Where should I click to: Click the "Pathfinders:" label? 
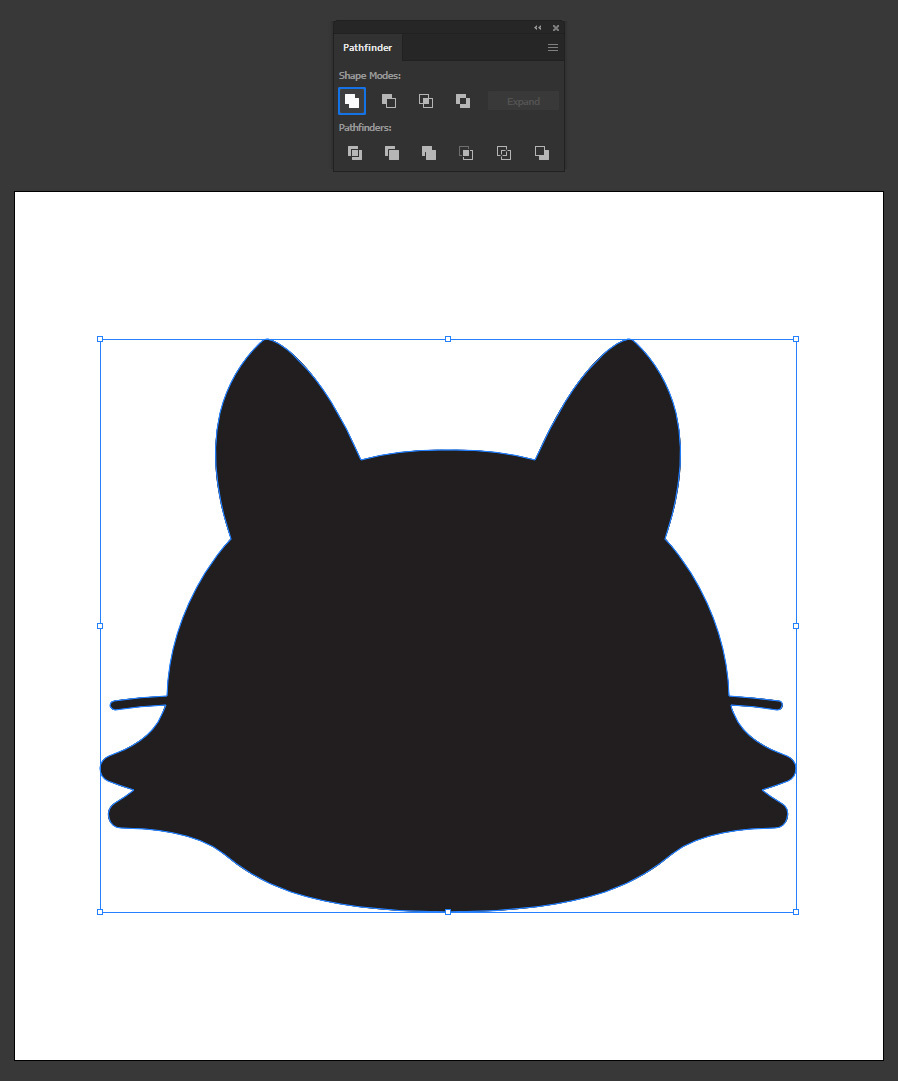pyautogui.click(x=365, y=128)
